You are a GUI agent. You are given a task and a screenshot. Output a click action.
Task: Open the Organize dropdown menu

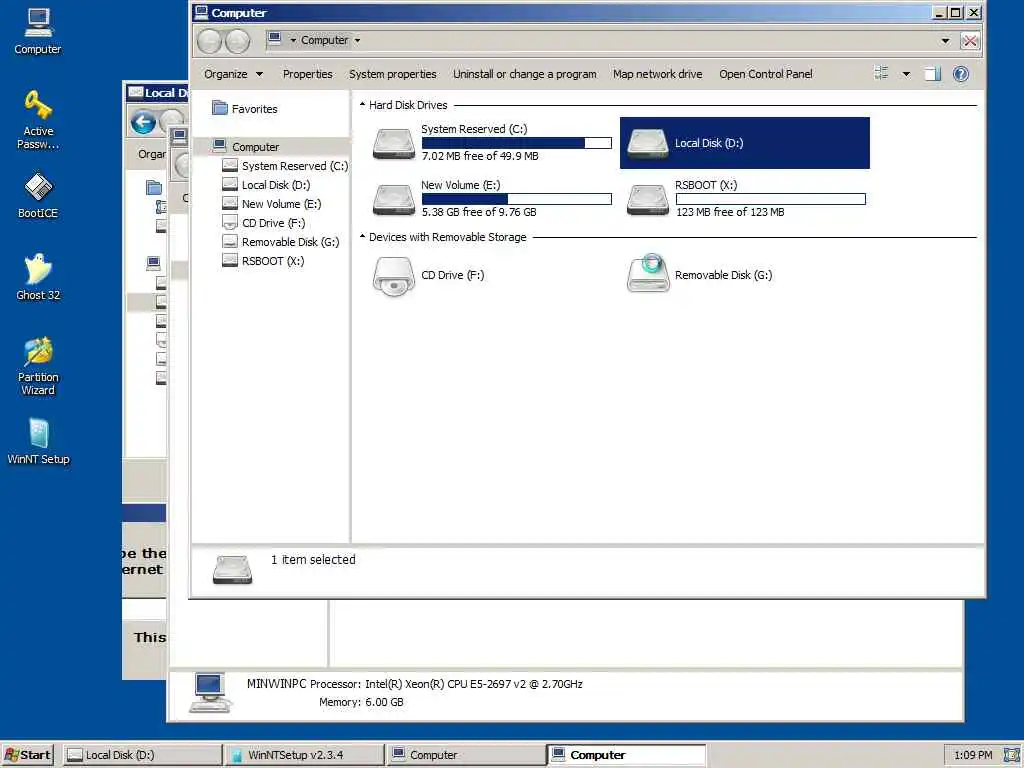[x=233, y=74]
